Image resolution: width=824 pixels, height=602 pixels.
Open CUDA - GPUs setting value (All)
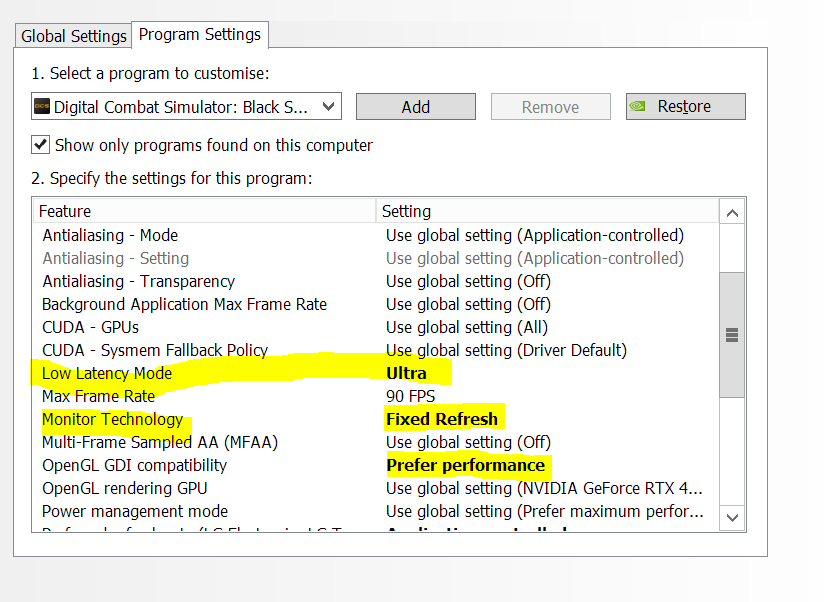coord(467,327)
